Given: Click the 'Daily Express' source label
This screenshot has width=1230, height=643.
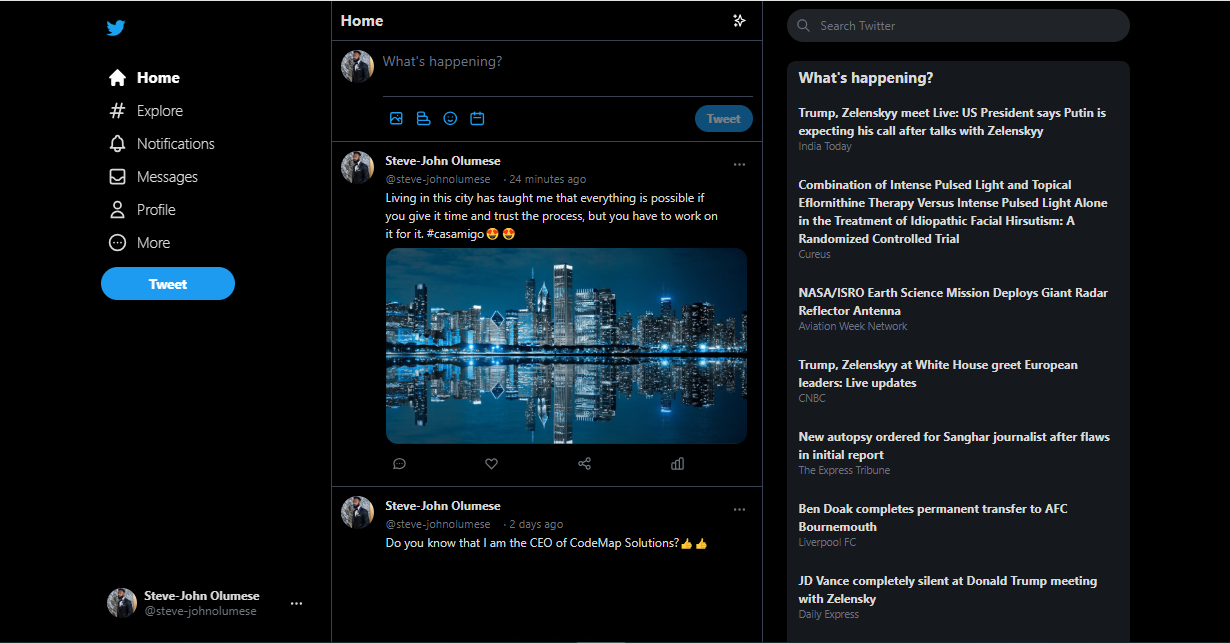Looking at the screenshot, I should point(828,614).
